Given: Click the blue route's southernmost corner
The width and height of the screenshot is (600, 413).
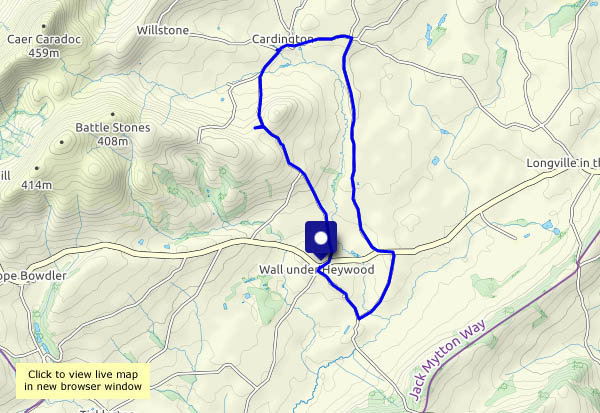Looking at the screenshot, I should (x=359, y=318).
